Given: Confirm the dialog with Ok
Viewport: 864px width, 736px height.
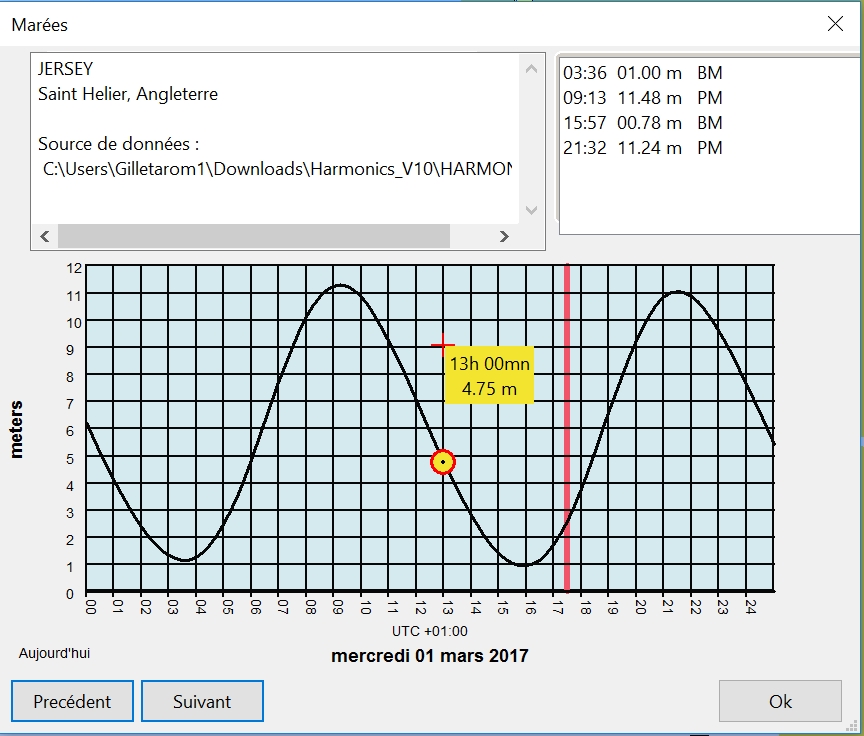Looking at the screenshot, I should point(780,701).
